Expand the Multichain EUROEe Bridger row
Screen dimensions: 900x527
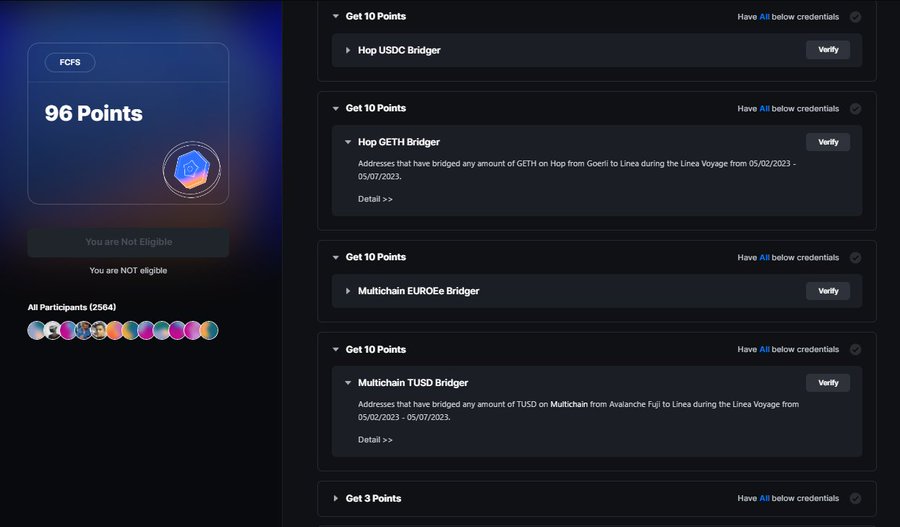click(348, 291)
